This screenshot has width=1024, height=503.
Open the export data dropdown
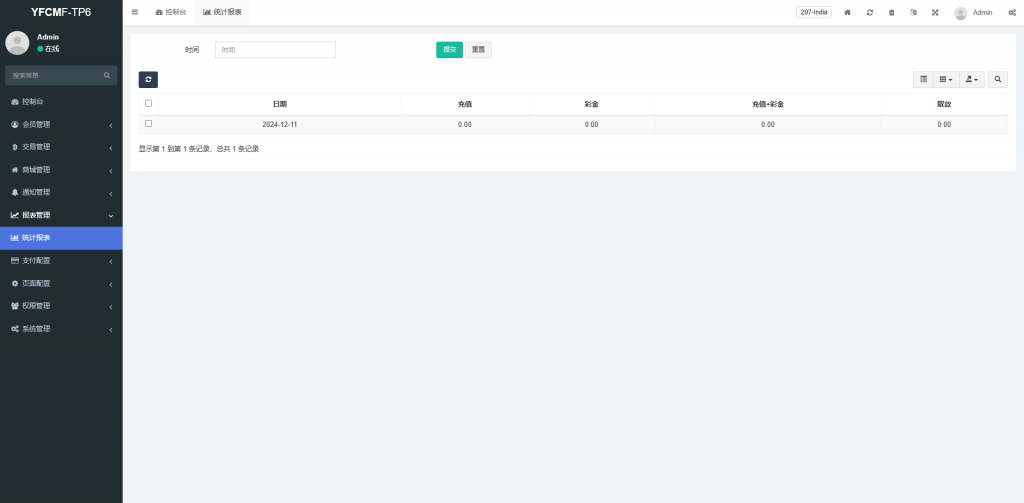click(x=971, y=79)
